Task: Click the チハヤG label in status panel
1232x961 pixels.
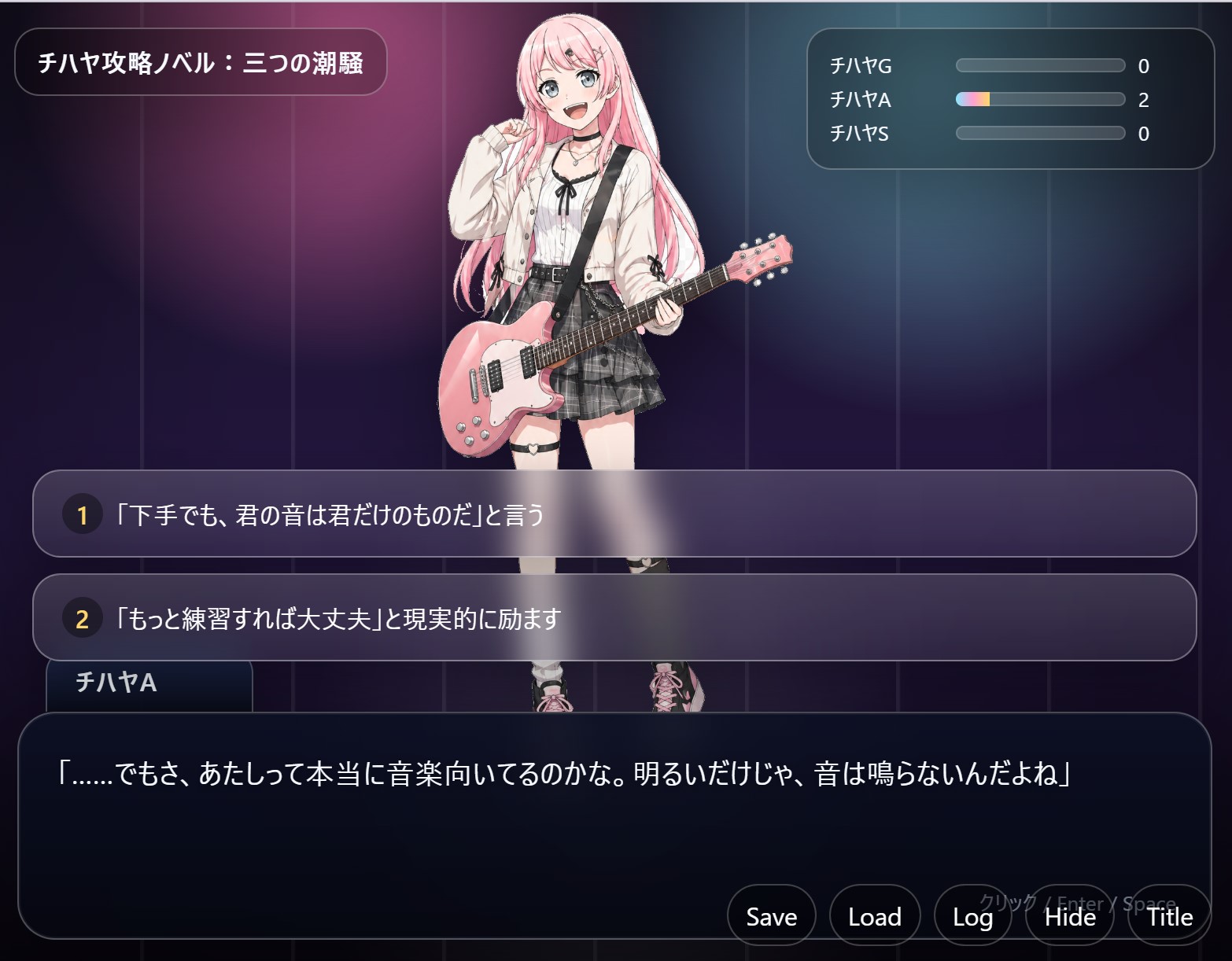Action: pos(861,66)
